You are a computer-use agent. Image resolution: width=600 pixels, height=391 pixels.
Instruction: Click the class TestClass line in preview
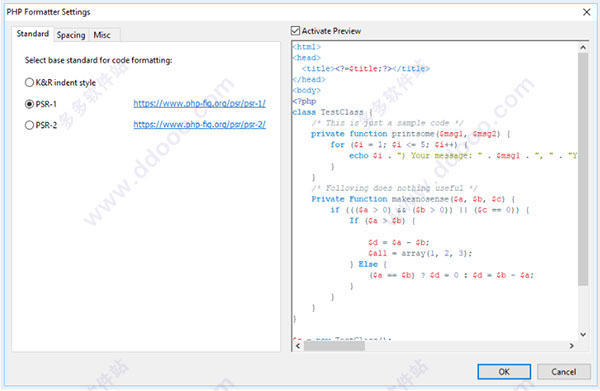pos(332,112)
